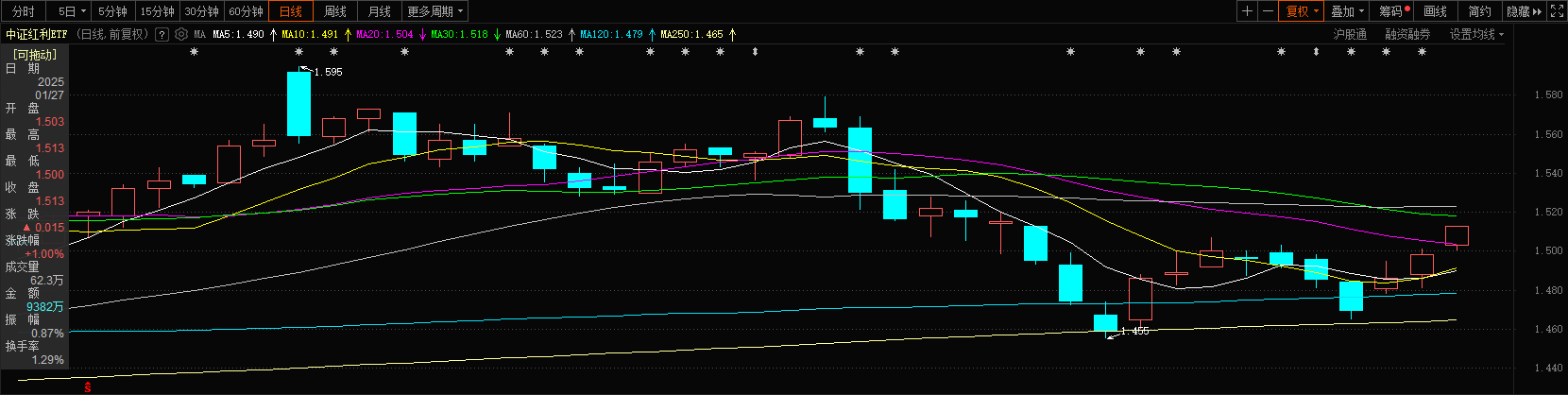1568x395 pixels.
Task: Toggle the 简约 simple mode
Action: click(1479, 11)
